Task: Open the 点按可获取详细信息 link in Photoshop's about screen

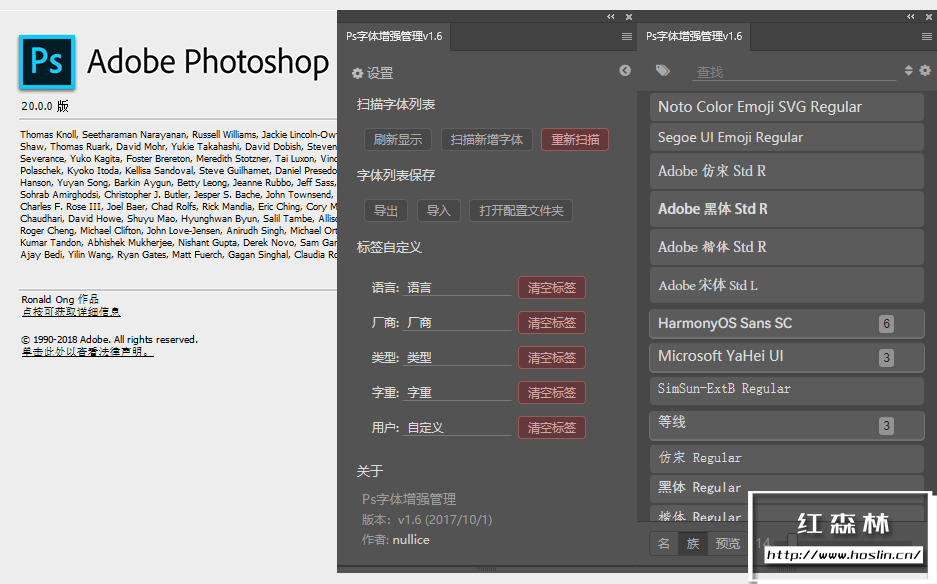Action: click(x=71, y=312)
